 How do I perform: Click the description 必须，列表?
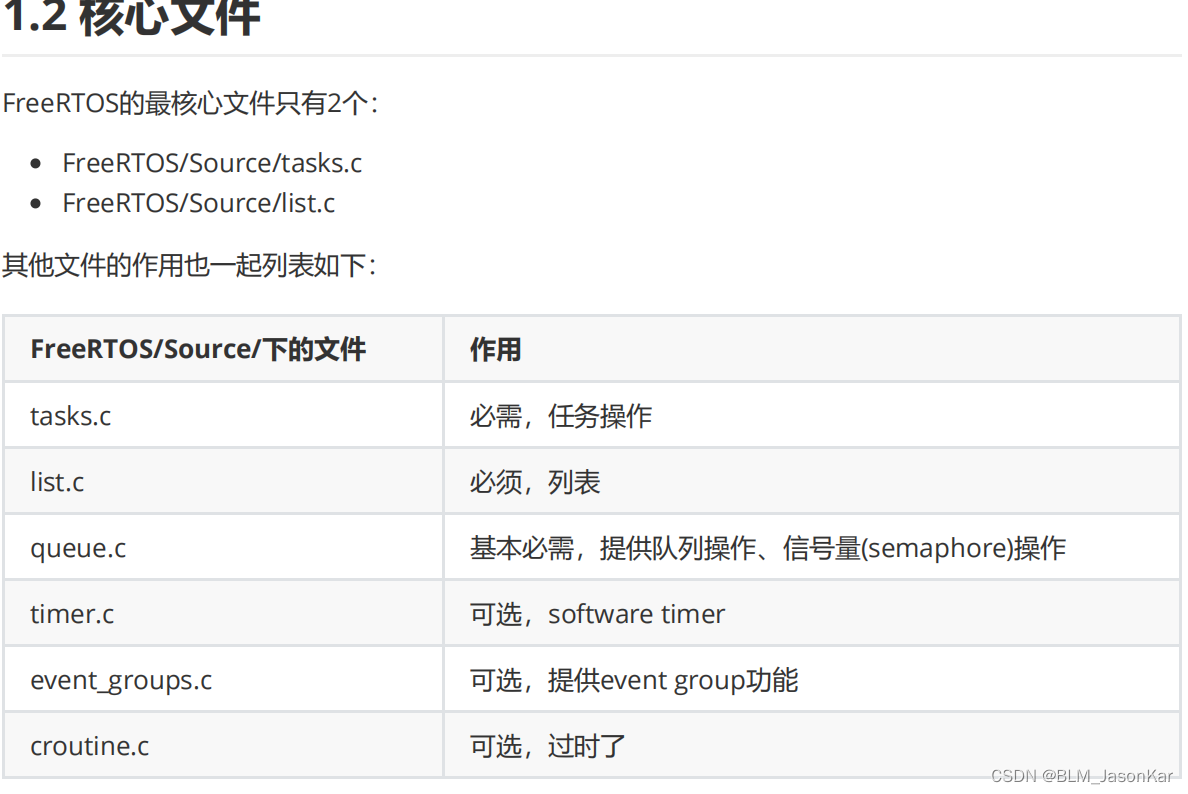point(533,482)
